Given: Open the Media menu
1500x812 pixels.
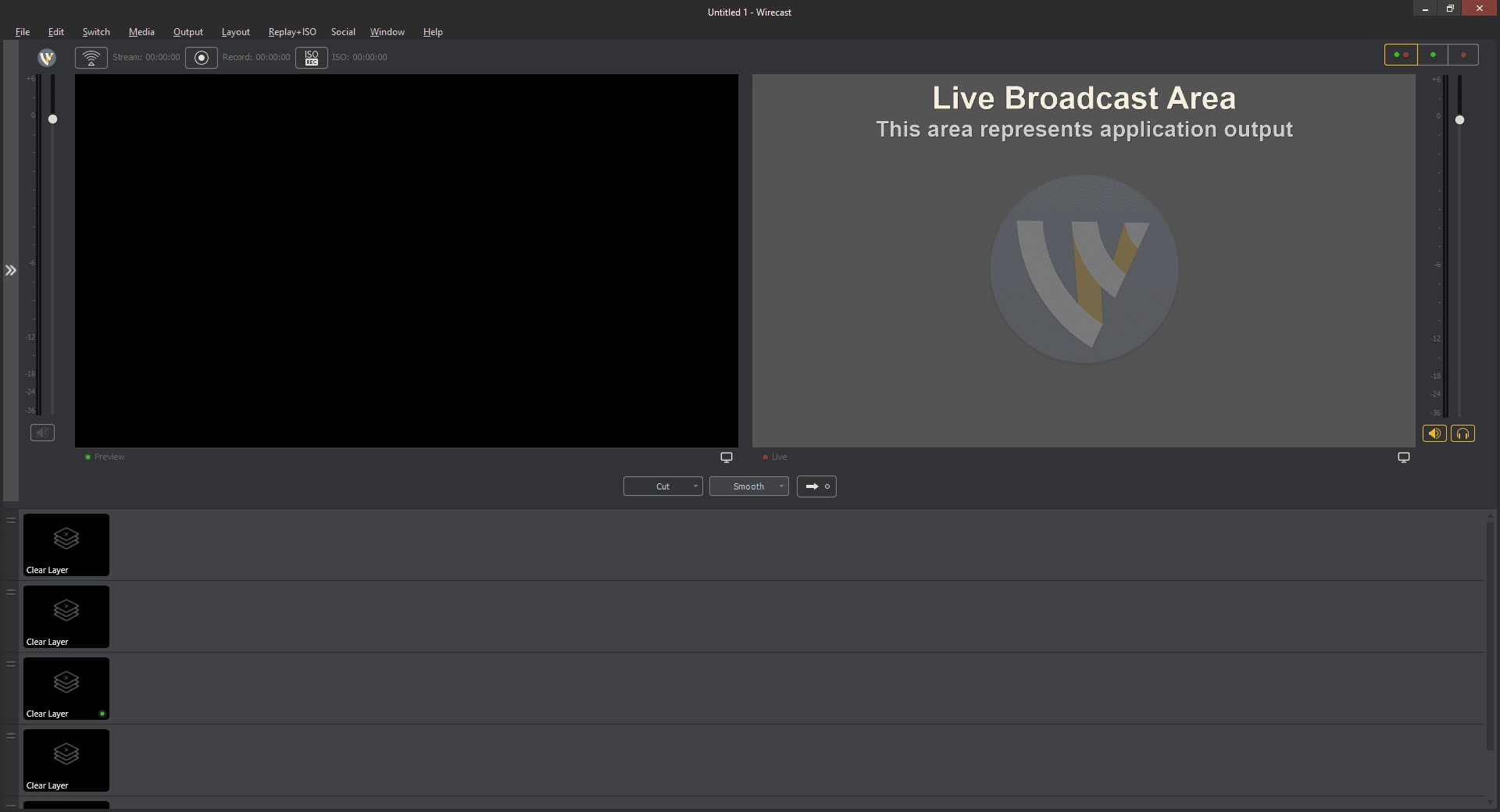Looking at the screenshot, I should click(141, 32).
